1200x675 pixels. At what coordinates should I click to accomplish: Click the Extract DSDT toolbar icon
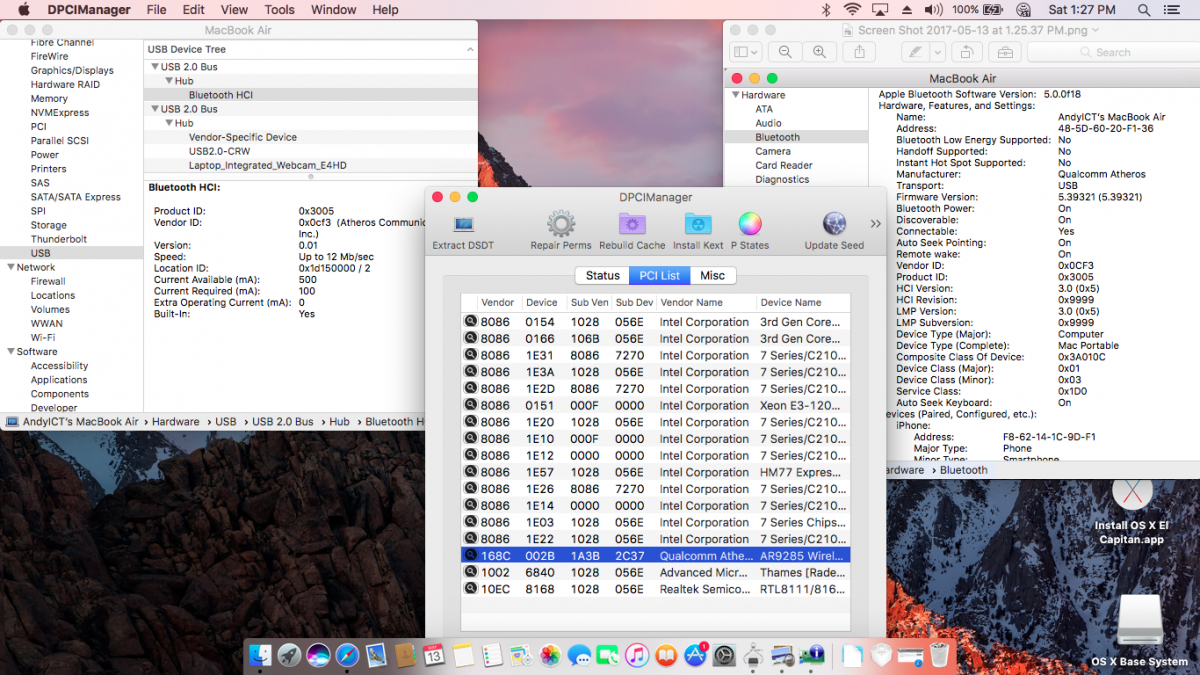463,225
